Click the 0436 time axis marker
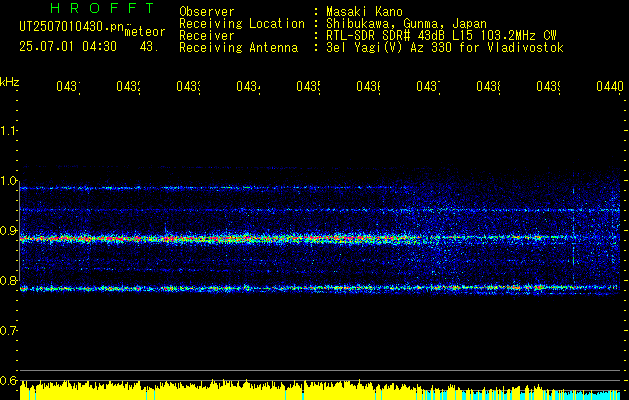The width and height of the screenshot is (629, 400). 368,86
